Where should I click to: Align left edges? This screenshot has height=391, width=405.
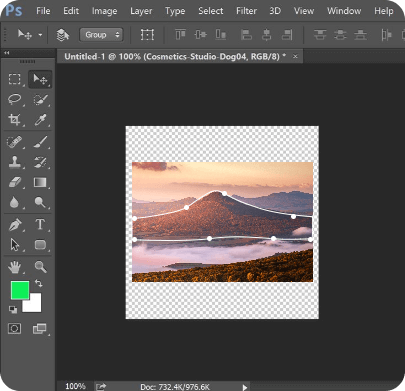pos(246,35)
